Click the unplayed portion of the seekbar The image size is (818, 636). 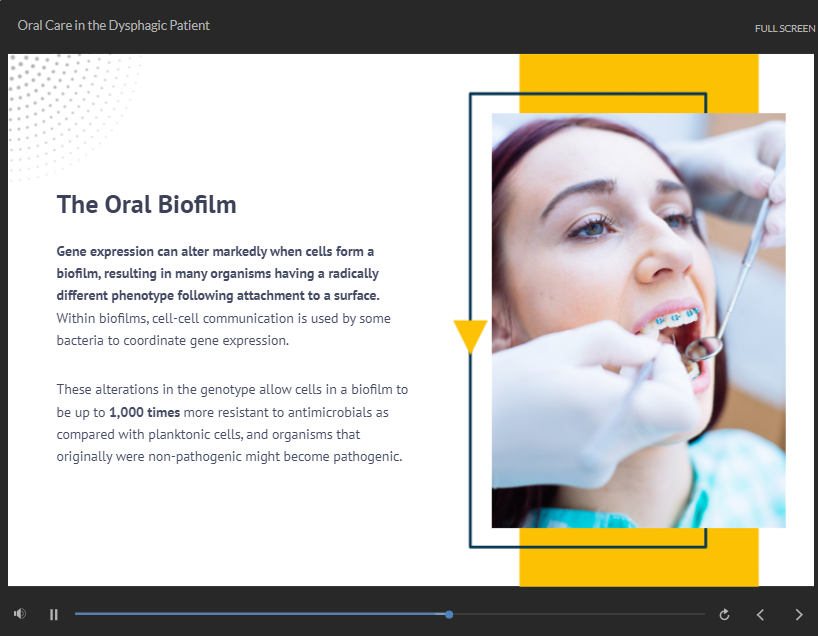580,614
